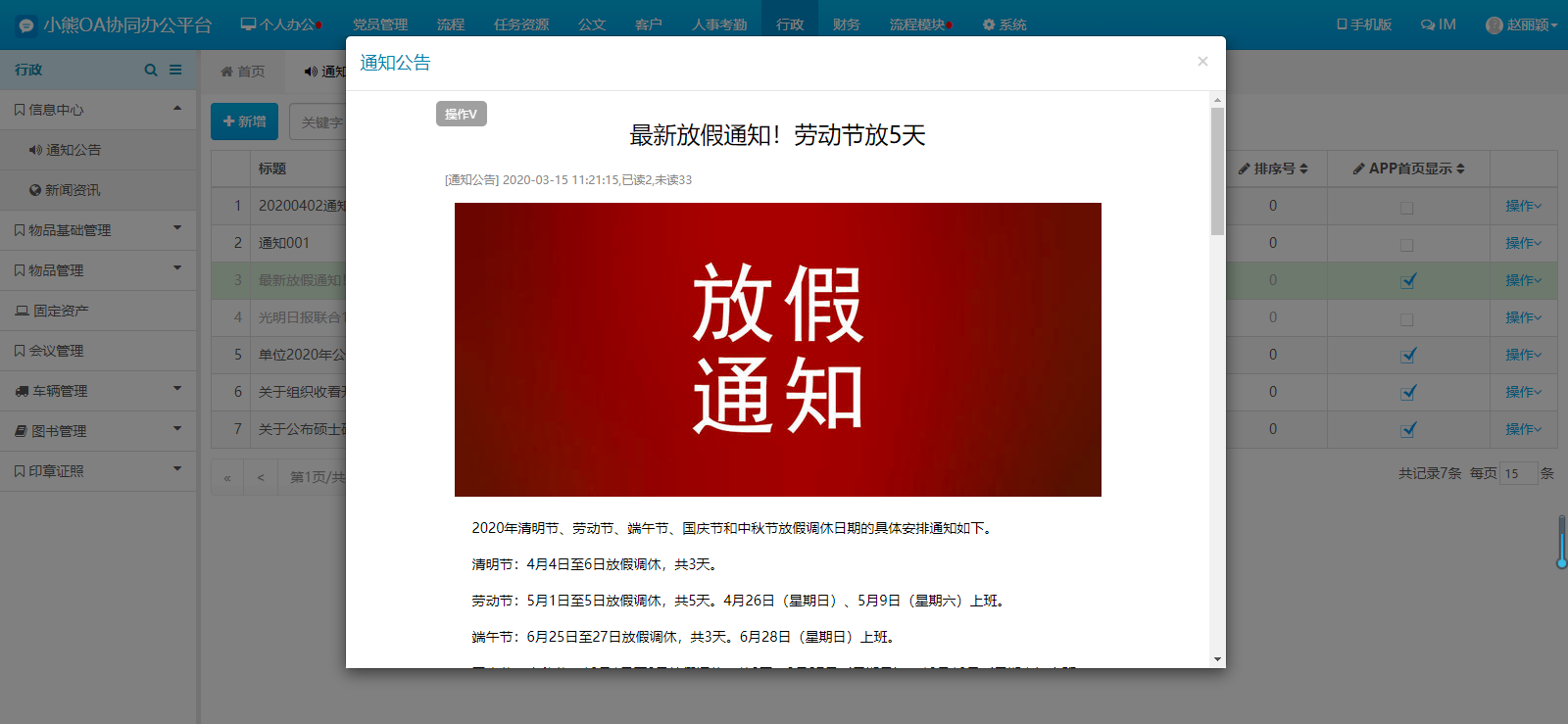Open the 客户 top menu
The width and height of the screenshot is (1568, 724).
(649, 24)
